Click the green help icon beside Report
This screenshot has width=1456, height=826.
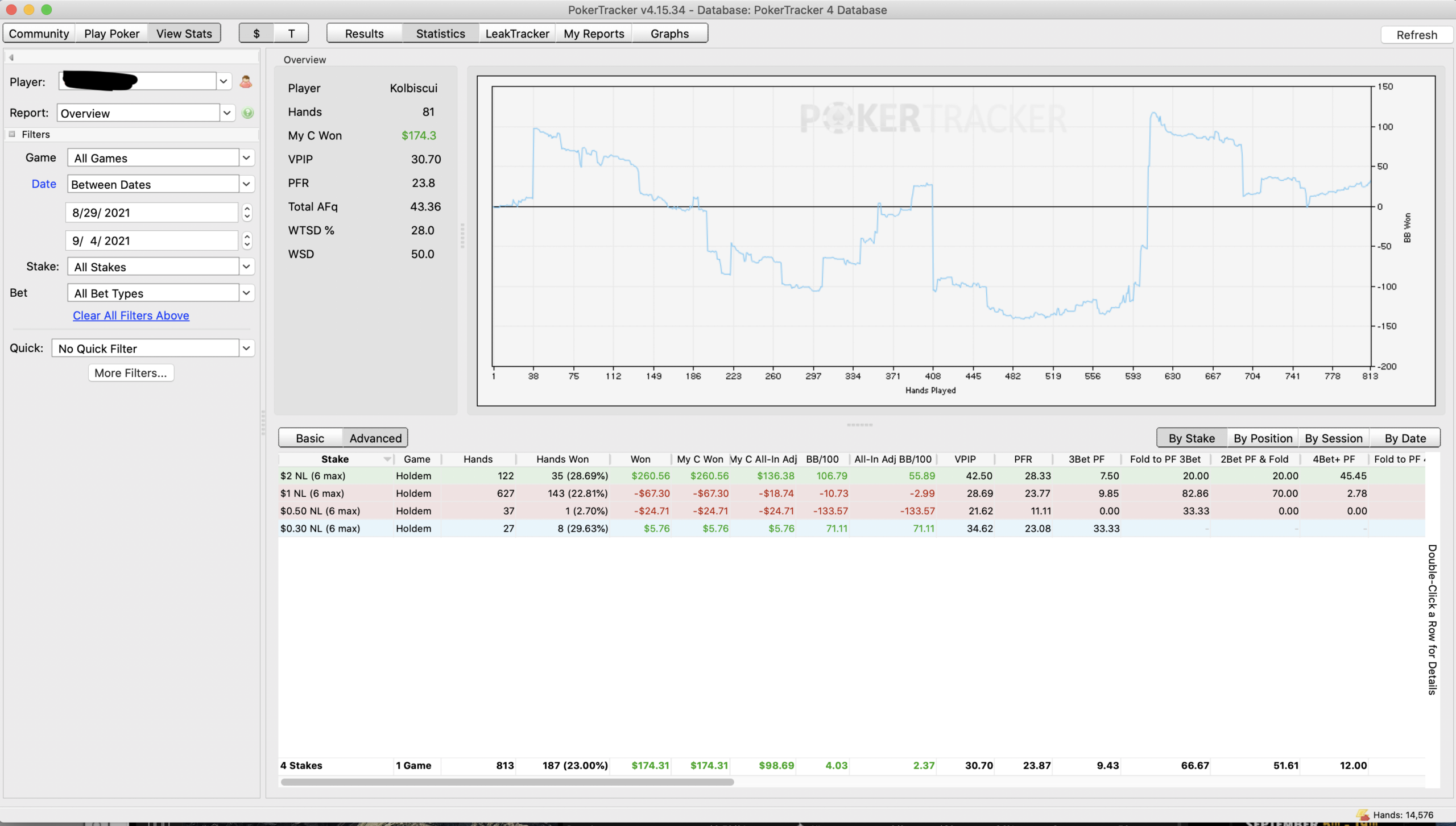(247, 113)
